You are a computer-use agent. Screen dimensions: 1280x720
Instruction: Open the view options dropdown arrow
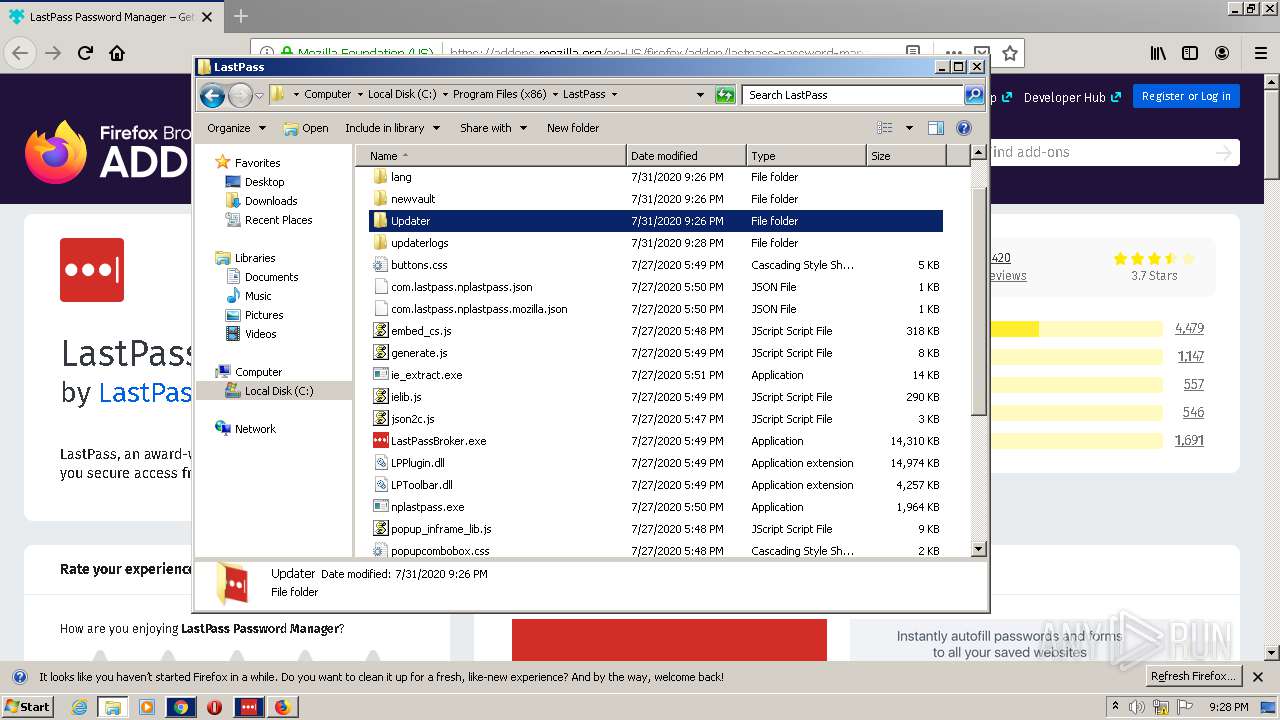[x=909, y=128]
